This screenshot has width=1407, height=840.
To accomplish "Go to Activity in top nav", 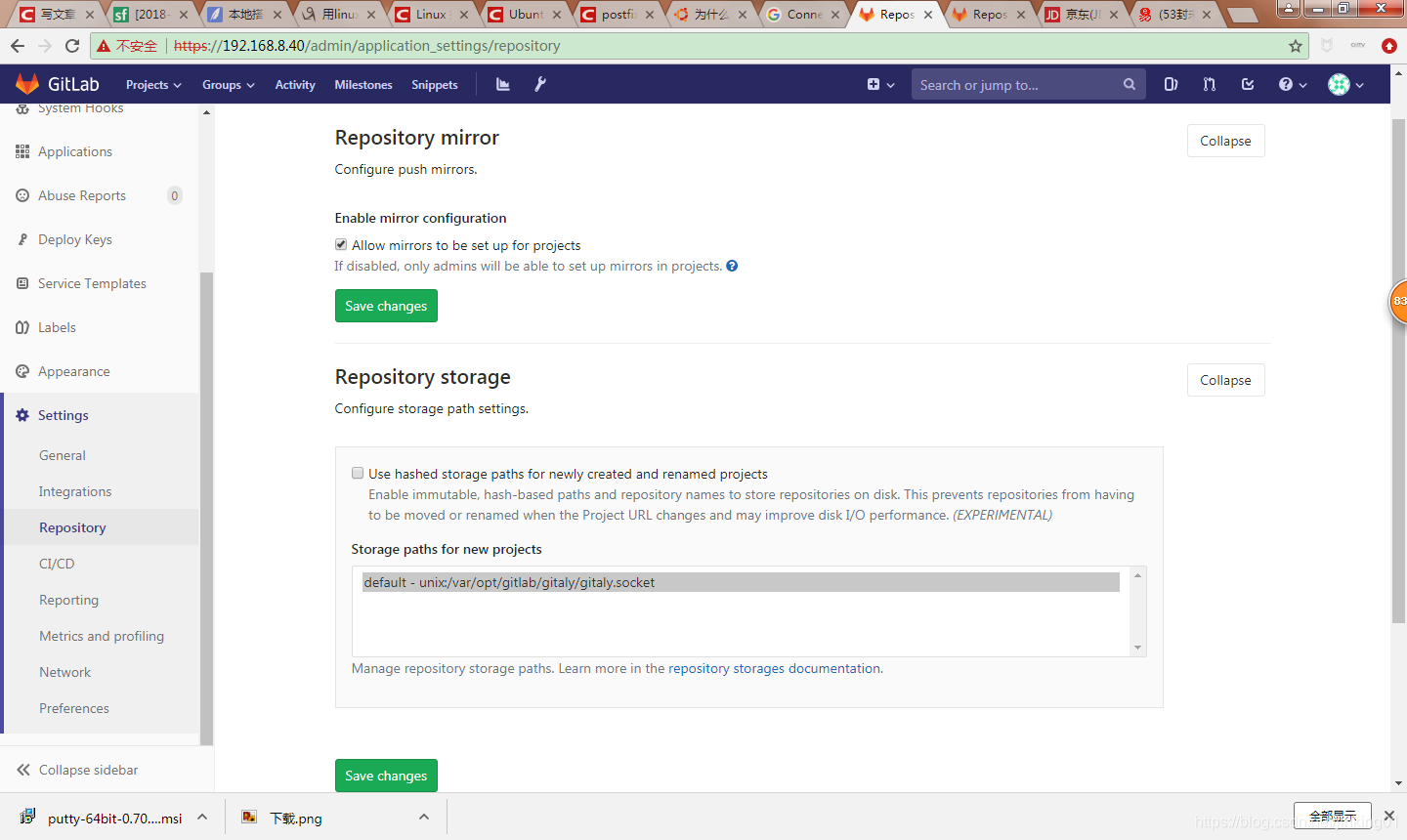I will pyautogui.click(x=295, y=85).
